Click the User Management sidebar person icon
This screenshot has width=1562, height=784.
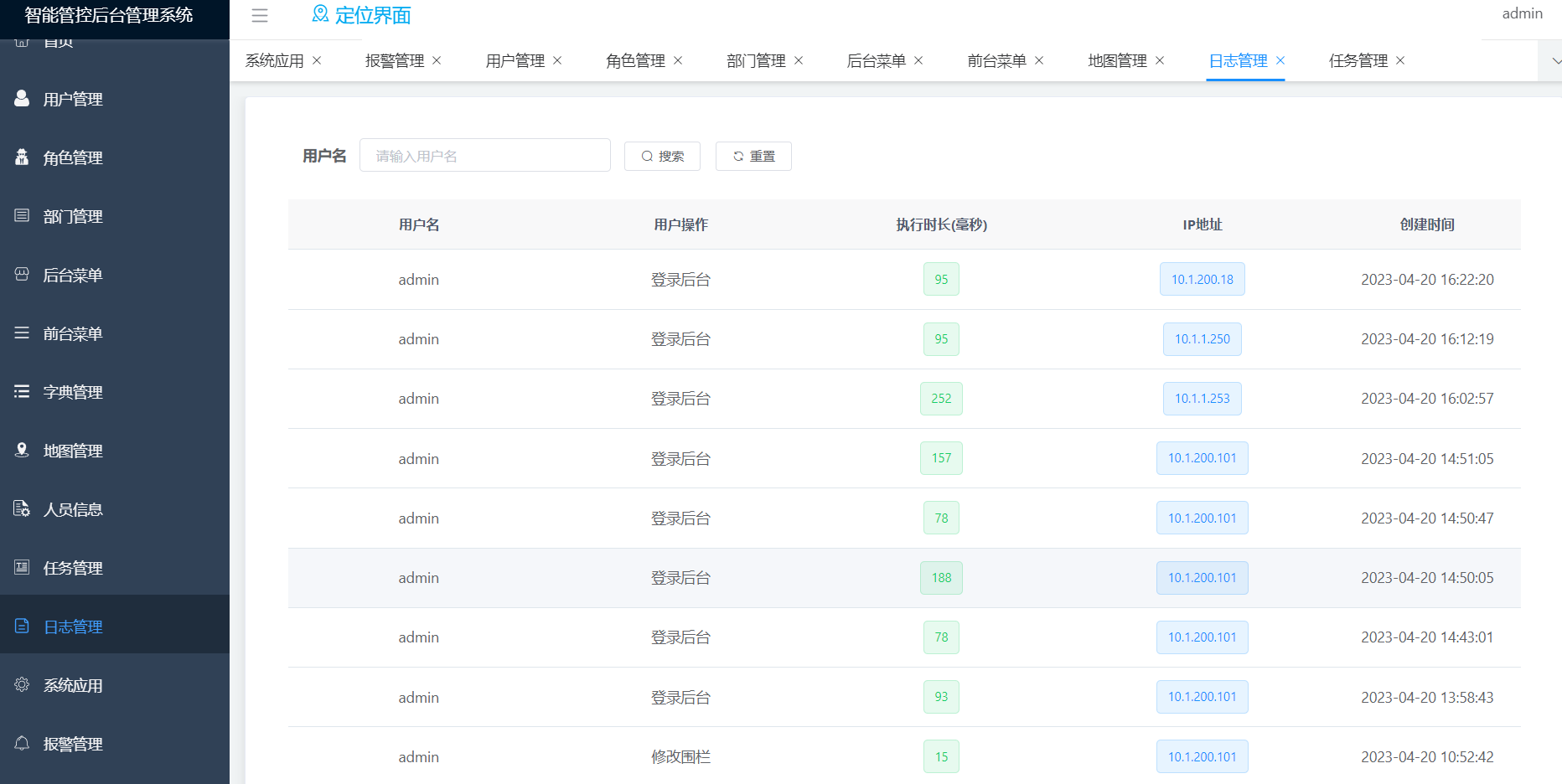[22, 99]
